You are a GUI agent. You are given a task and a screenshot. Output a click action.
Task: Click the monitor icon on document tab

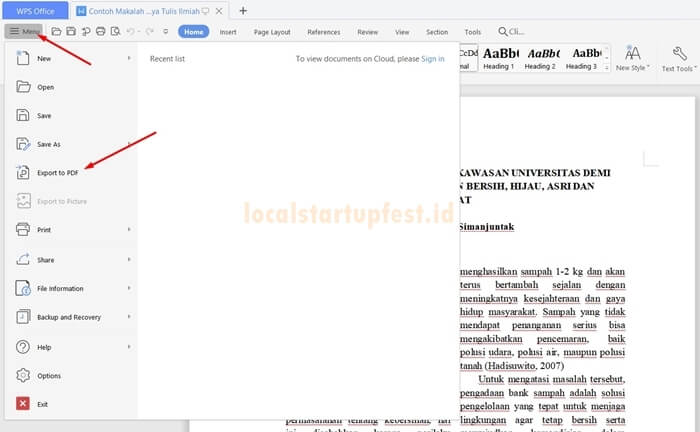206,11
